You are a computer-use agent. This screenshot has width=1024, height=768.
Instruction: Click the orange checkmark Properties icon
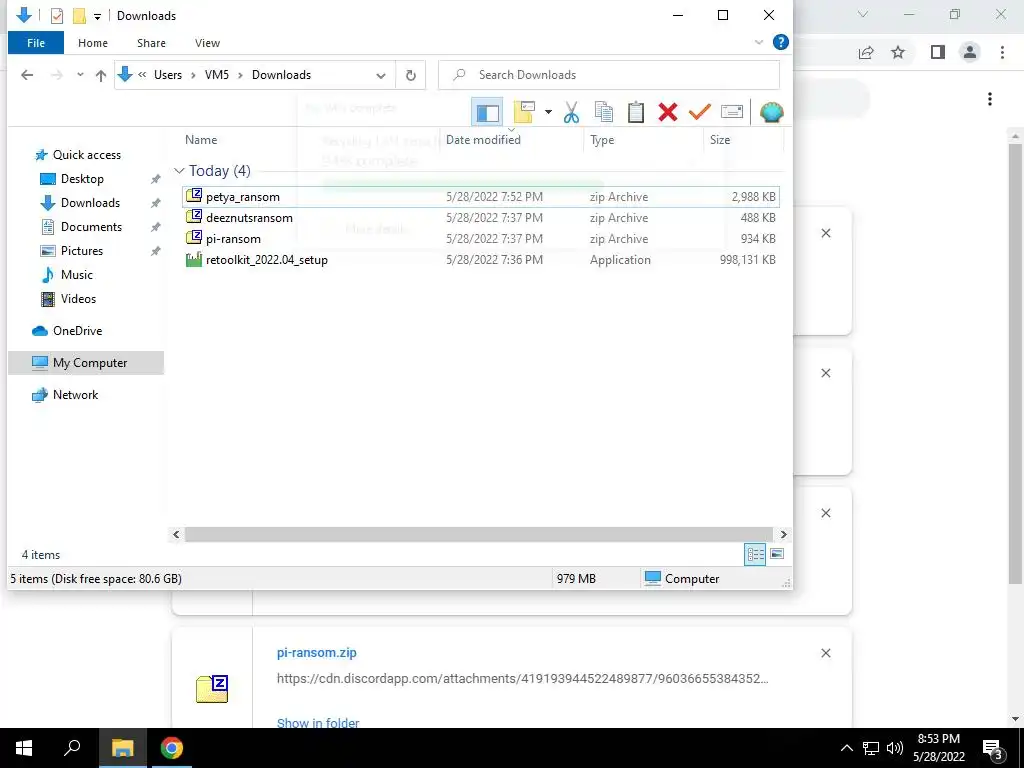click(x=699, y=112)
